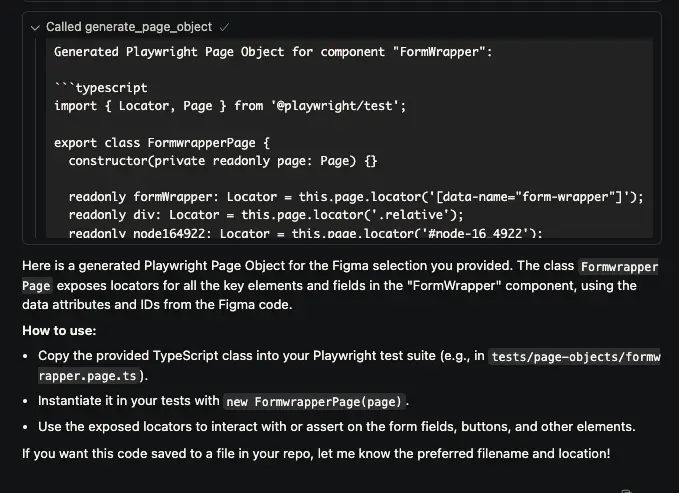Click sentence 'If you want this code saved'

click(316, 454)
